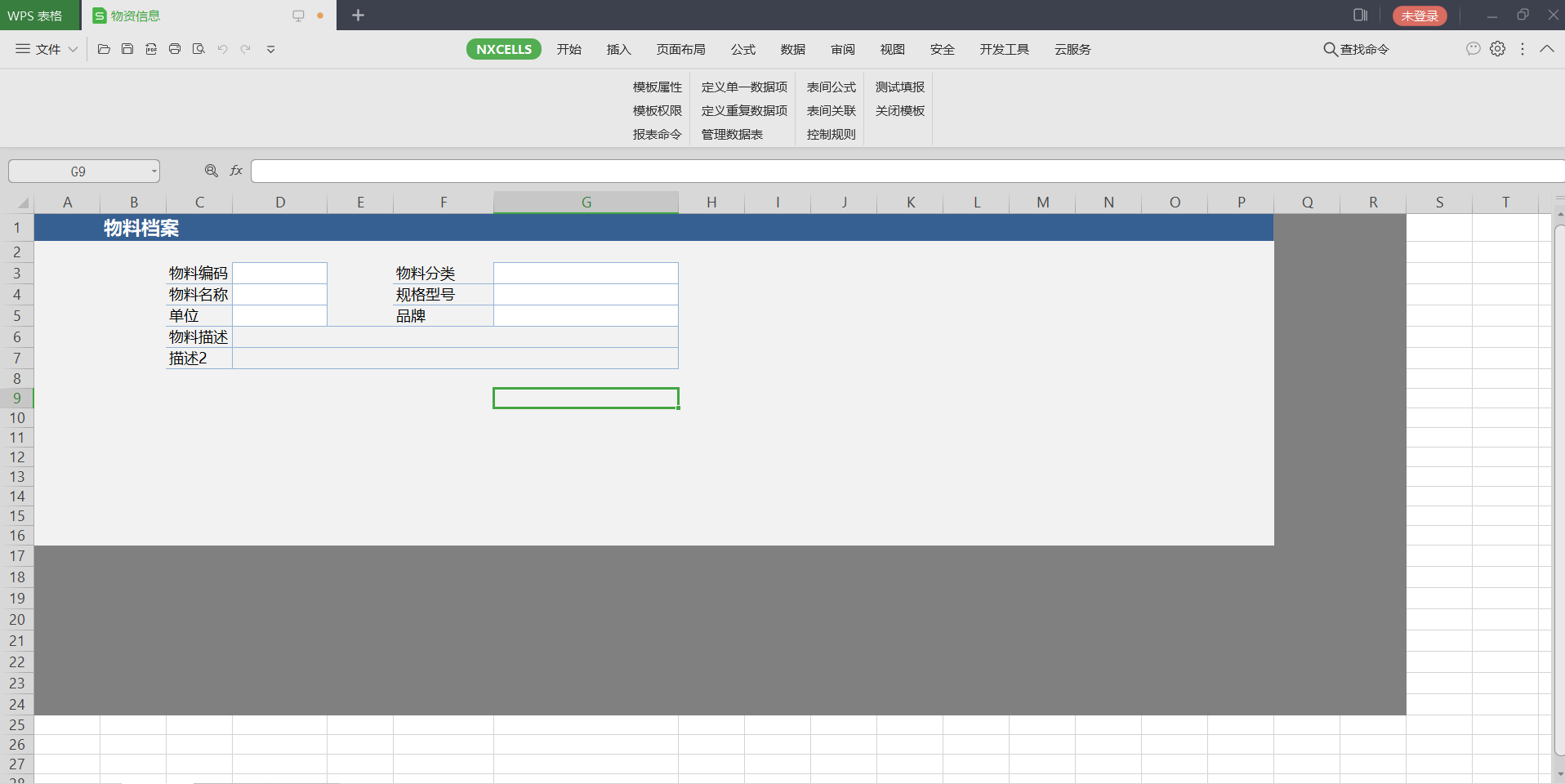Click the new tab plus button
This screenshot has height=784, width=1565.
click(358, 16)
